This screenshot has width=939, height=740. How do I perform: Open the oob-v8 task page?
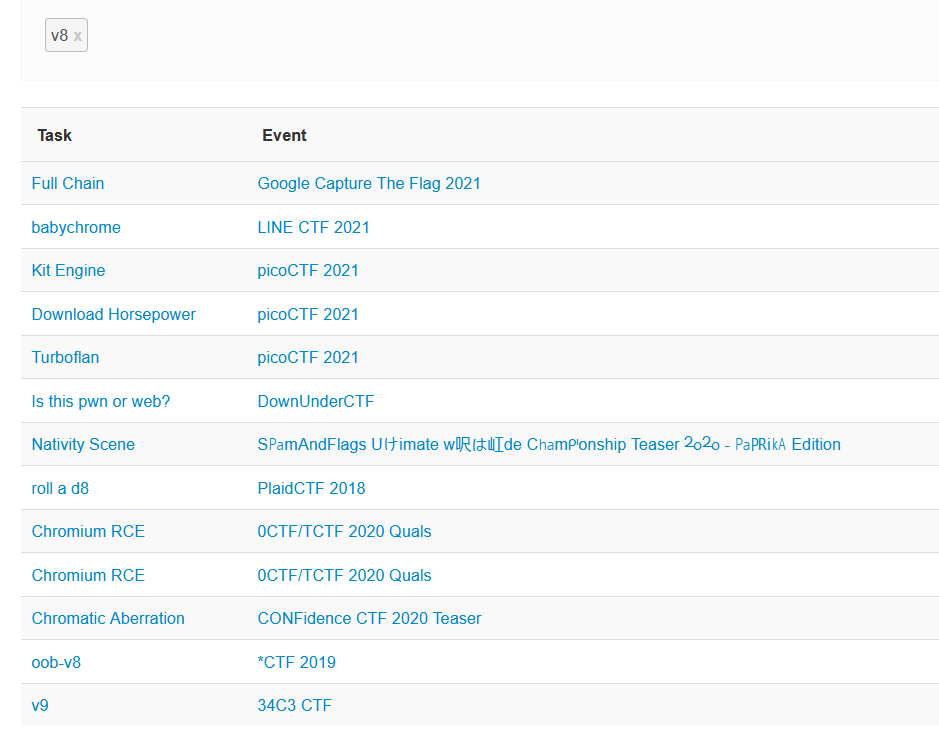55,662
